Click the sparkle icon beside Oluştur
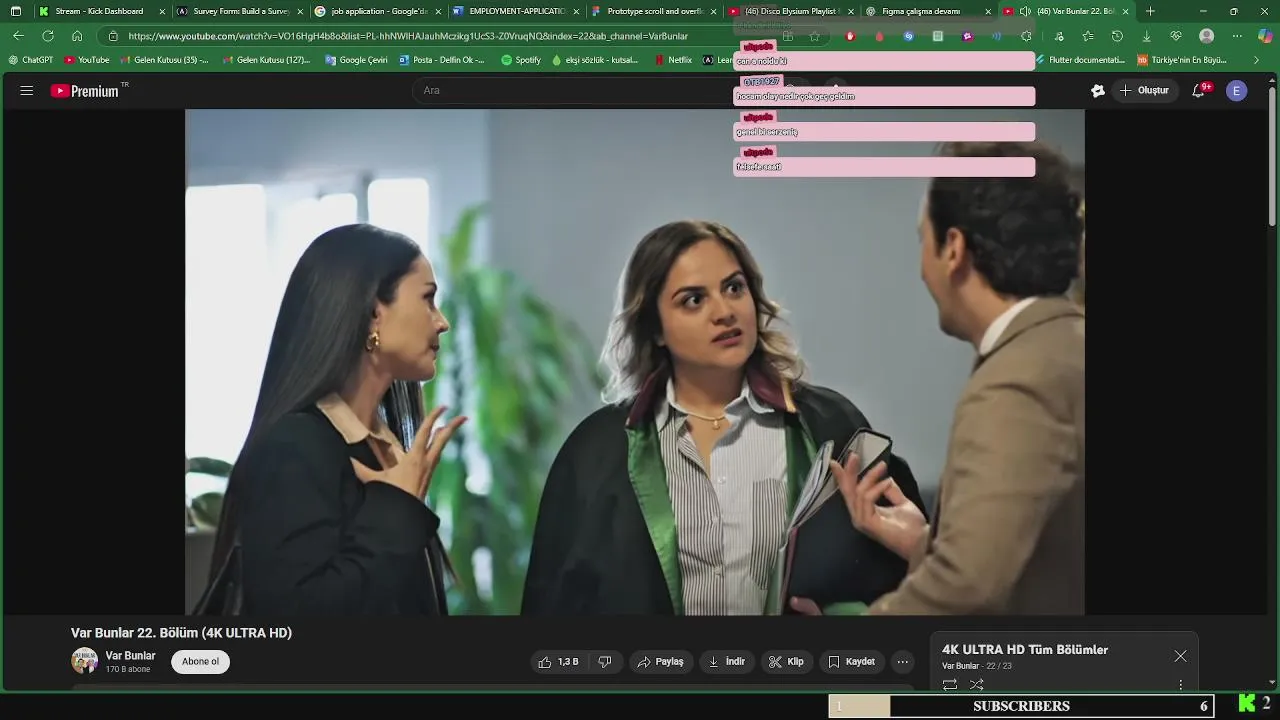The width and height of the screenshot is (1280, 720). (1098, 91)
